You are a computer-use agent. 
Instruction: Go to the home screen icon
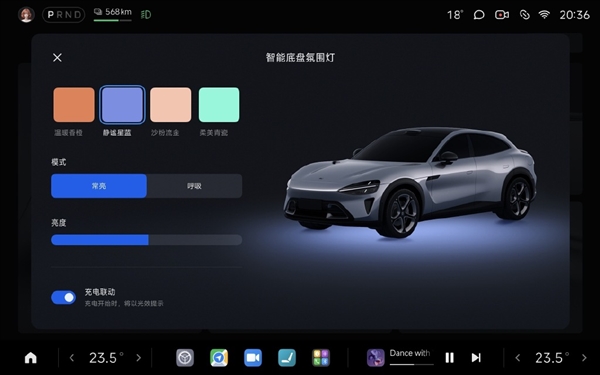point(31,358)
